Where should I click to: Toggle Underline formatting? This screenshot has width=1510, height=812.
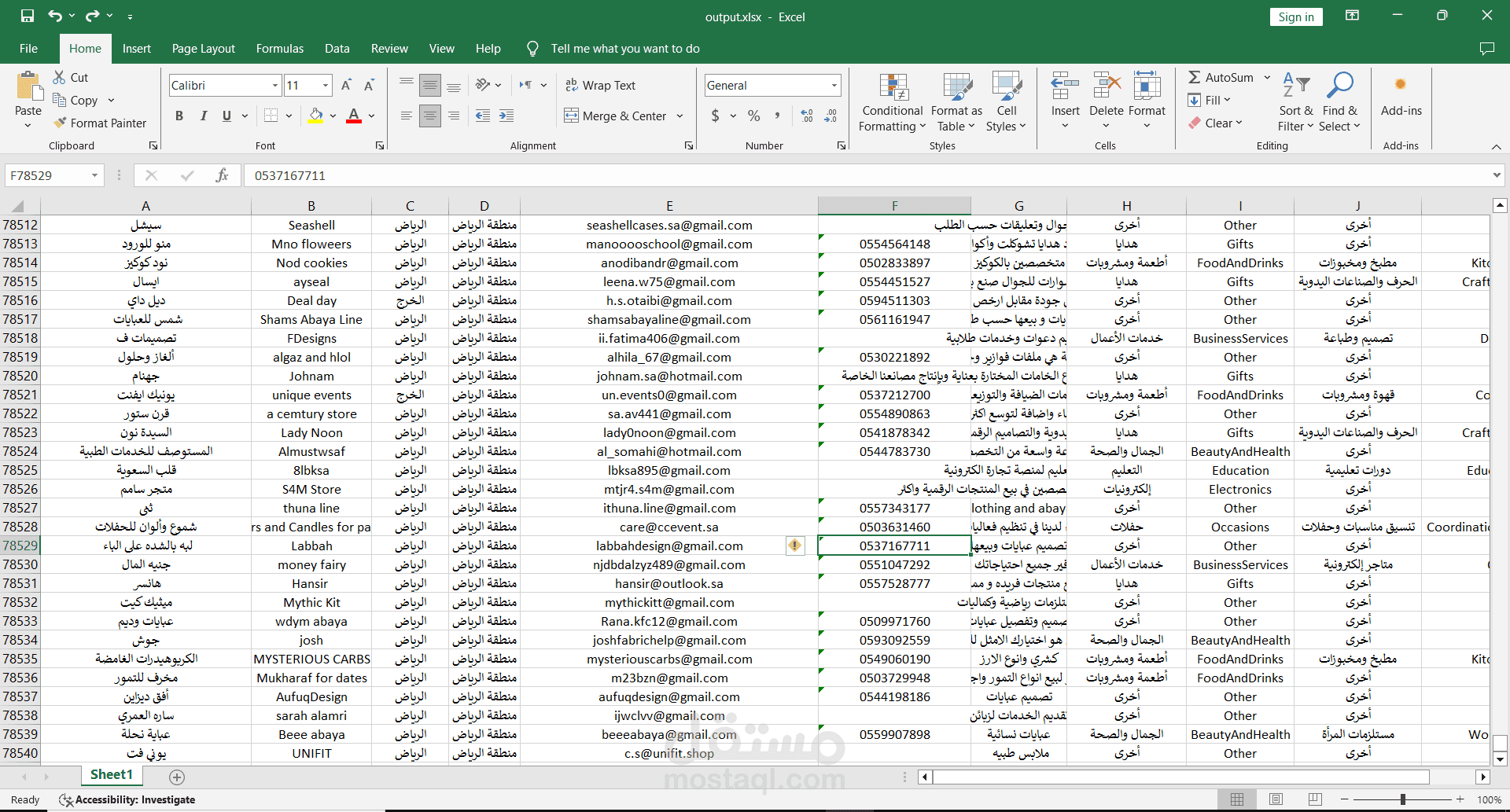(226, 116)
